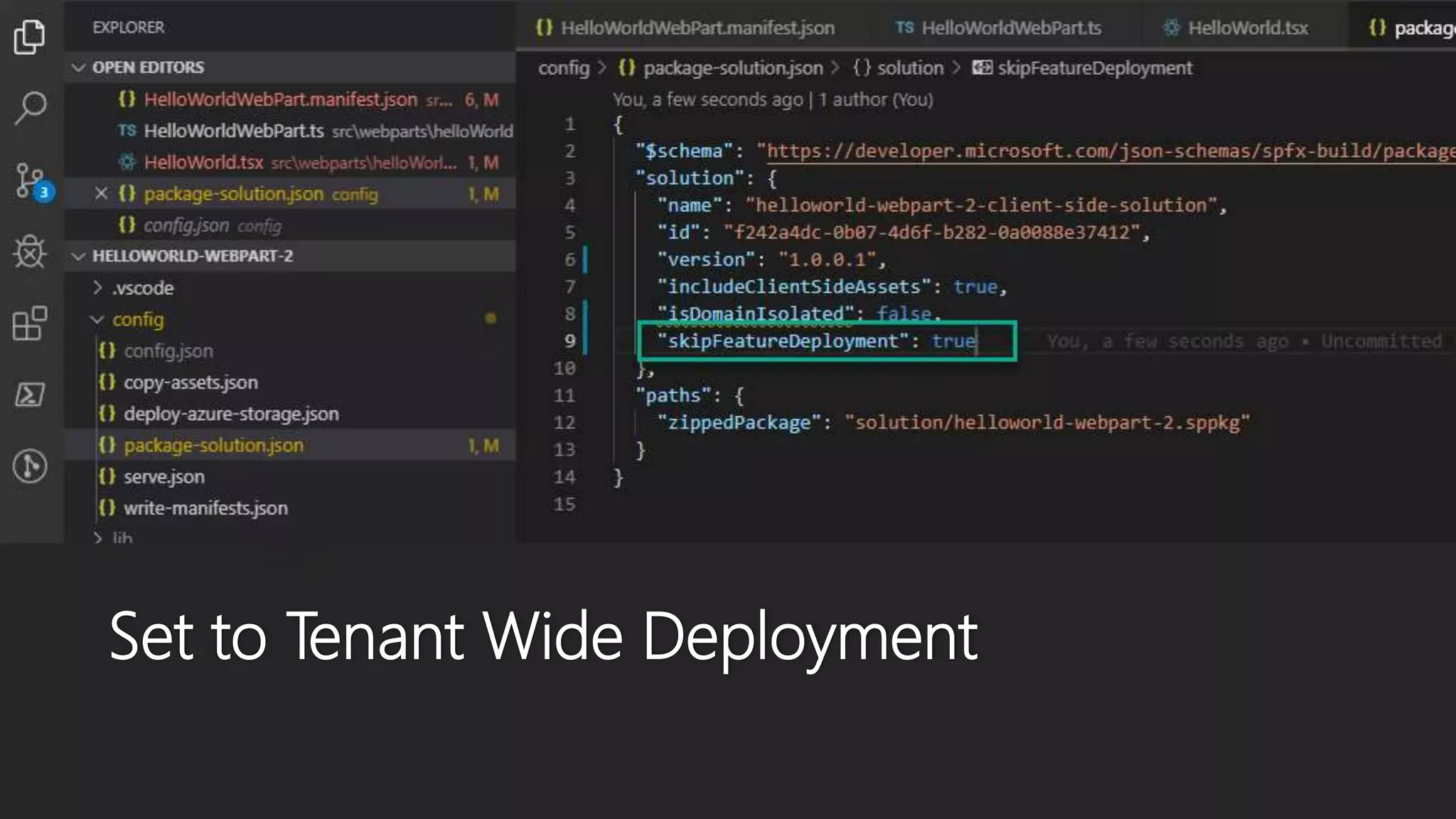Screen dimensions: 1456x819
Task: Open the Run and Debug view
Action: (29, 252)
